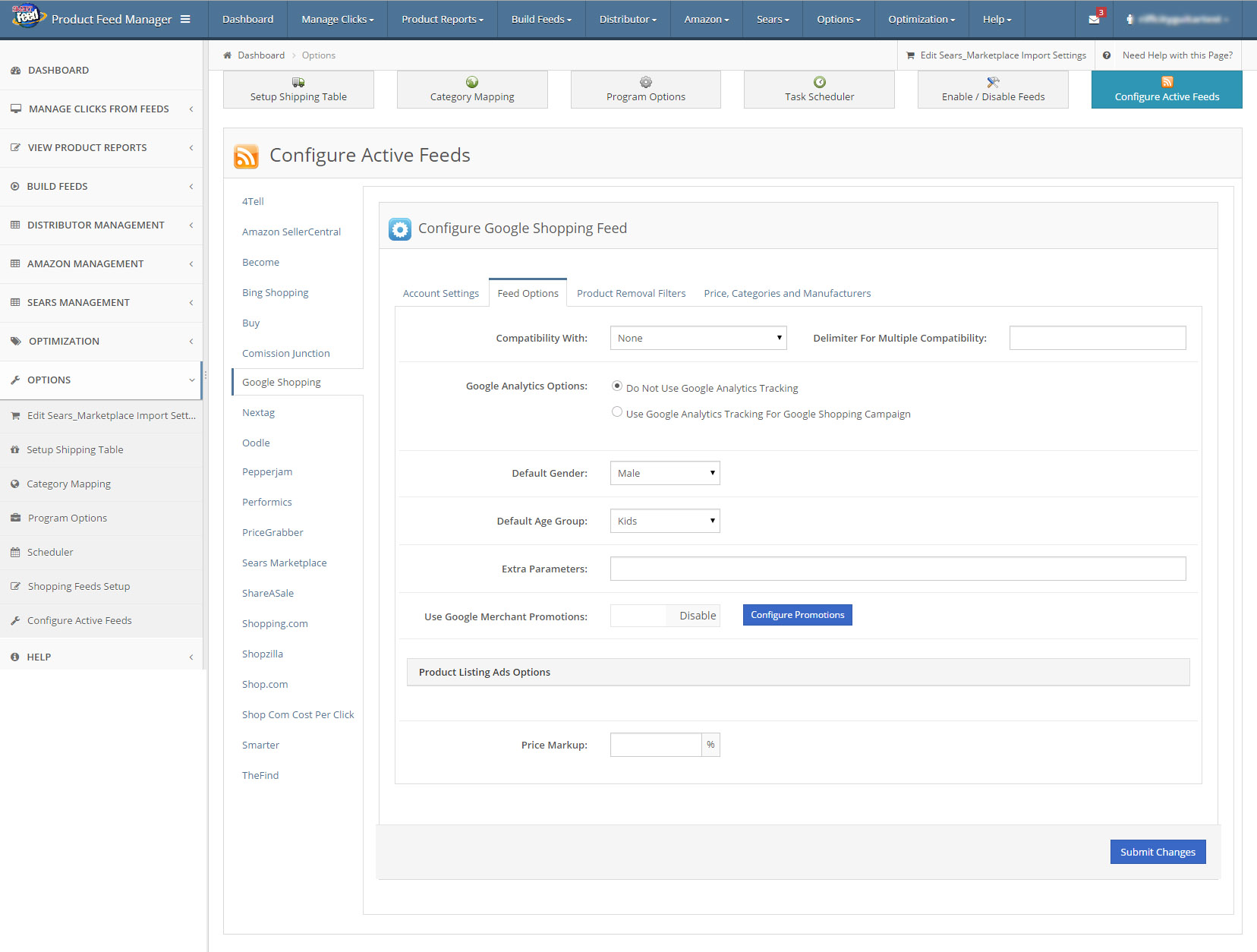The height and width of the screenshot is (952, 1257).
Task: Open the Help top menu
Action: (x=997, y=19)
